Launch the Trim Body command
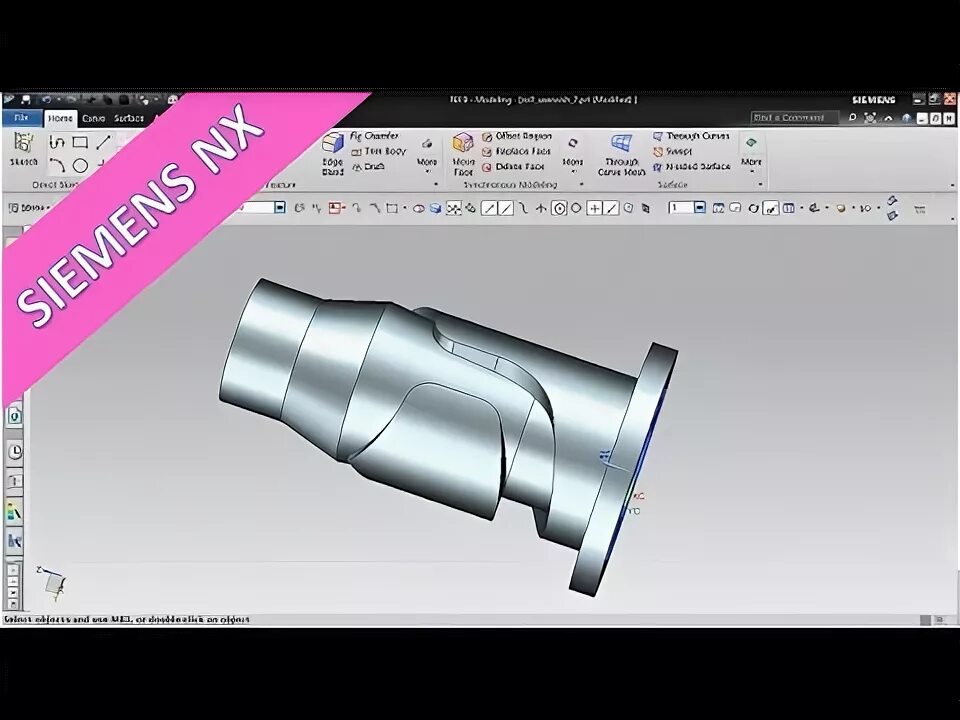This screenshot has height=720, width=960. point(378,151)
